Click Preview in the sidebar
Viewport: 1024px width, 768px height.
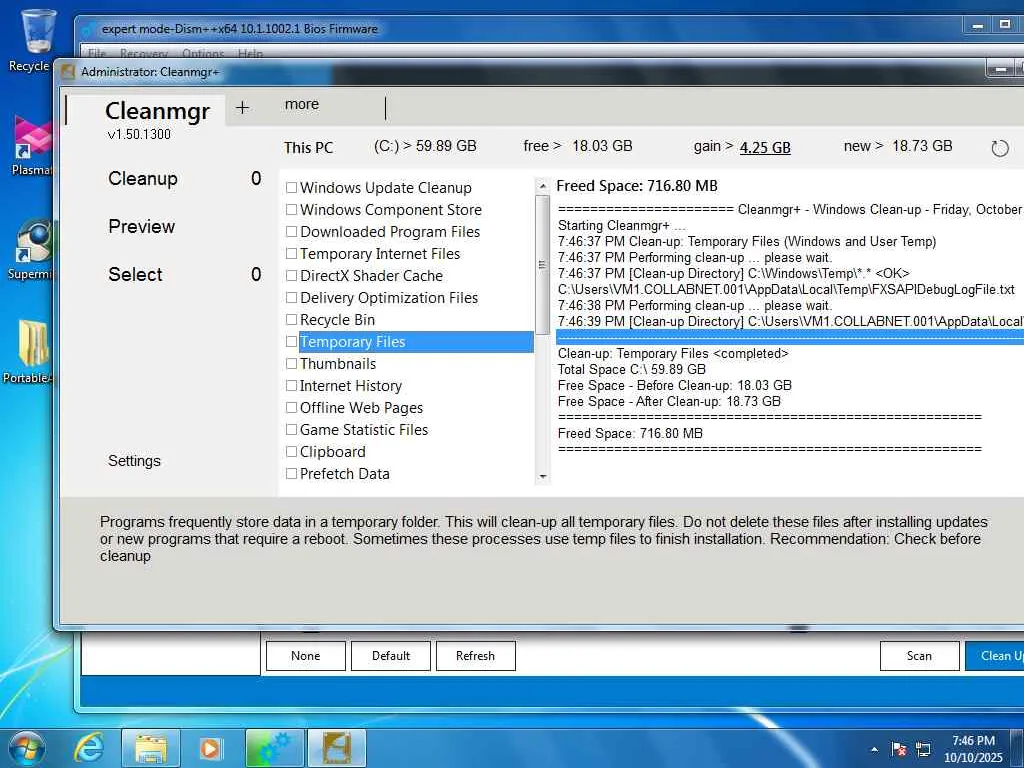coord(142,227)
